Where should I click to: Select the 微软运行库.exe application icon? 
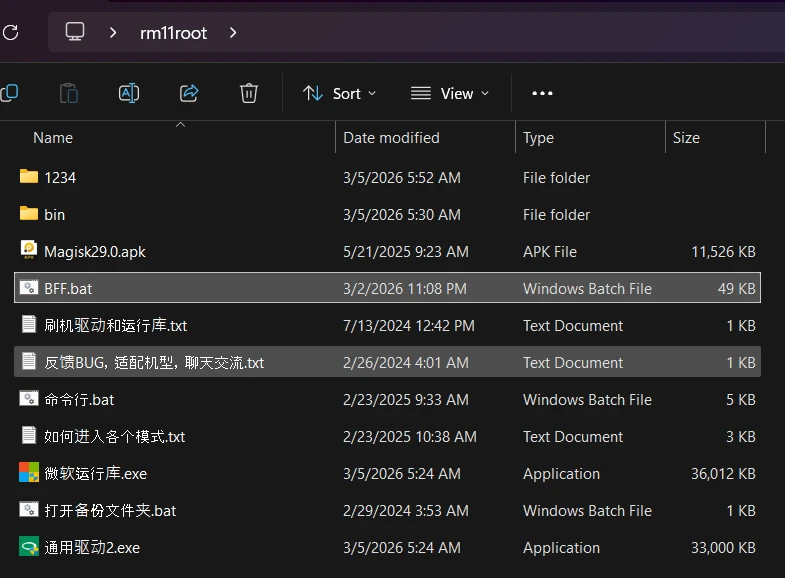tap(29, 473)
